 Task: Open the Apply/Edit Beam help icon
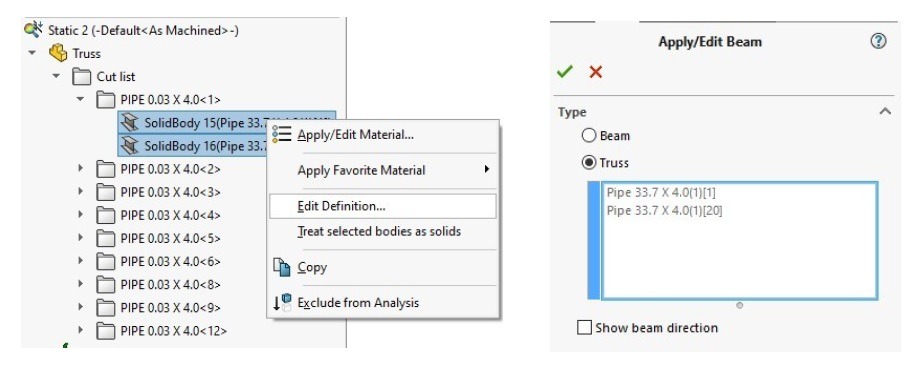pyautogui.click(x=878, y=41)
